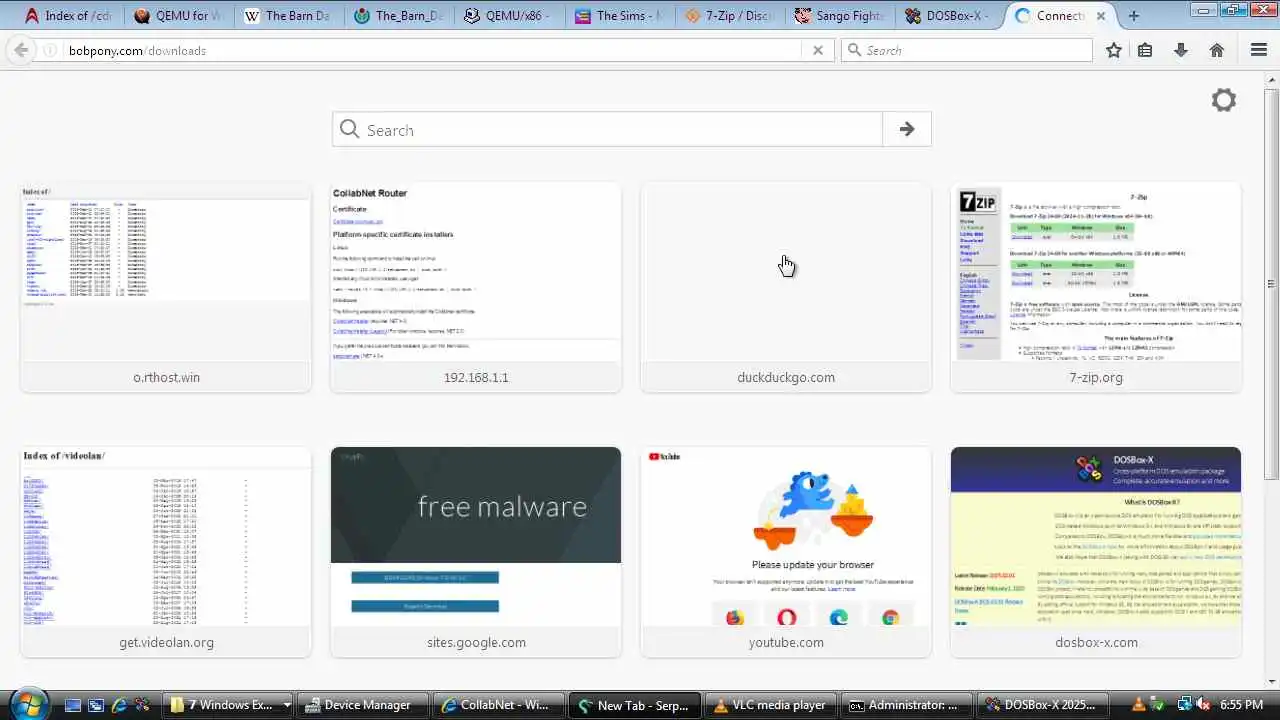
Task: Switch to The Barn Dance Wikipedia tab
Action: pos(289,16)
